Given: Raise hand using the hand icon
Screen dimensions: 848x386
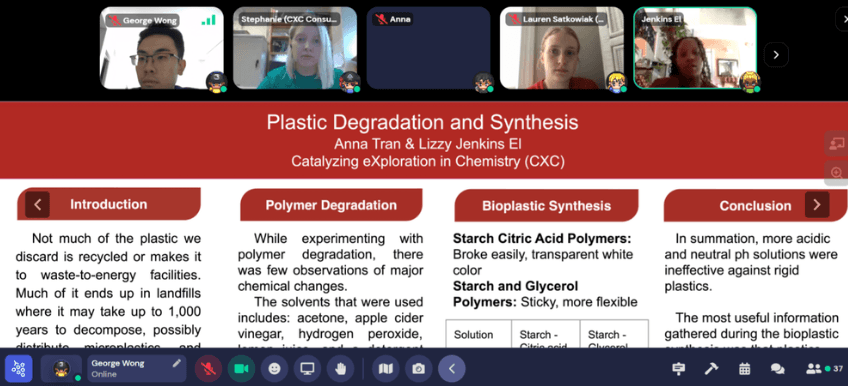Looking at the screenshot, I should pos(340,369).
